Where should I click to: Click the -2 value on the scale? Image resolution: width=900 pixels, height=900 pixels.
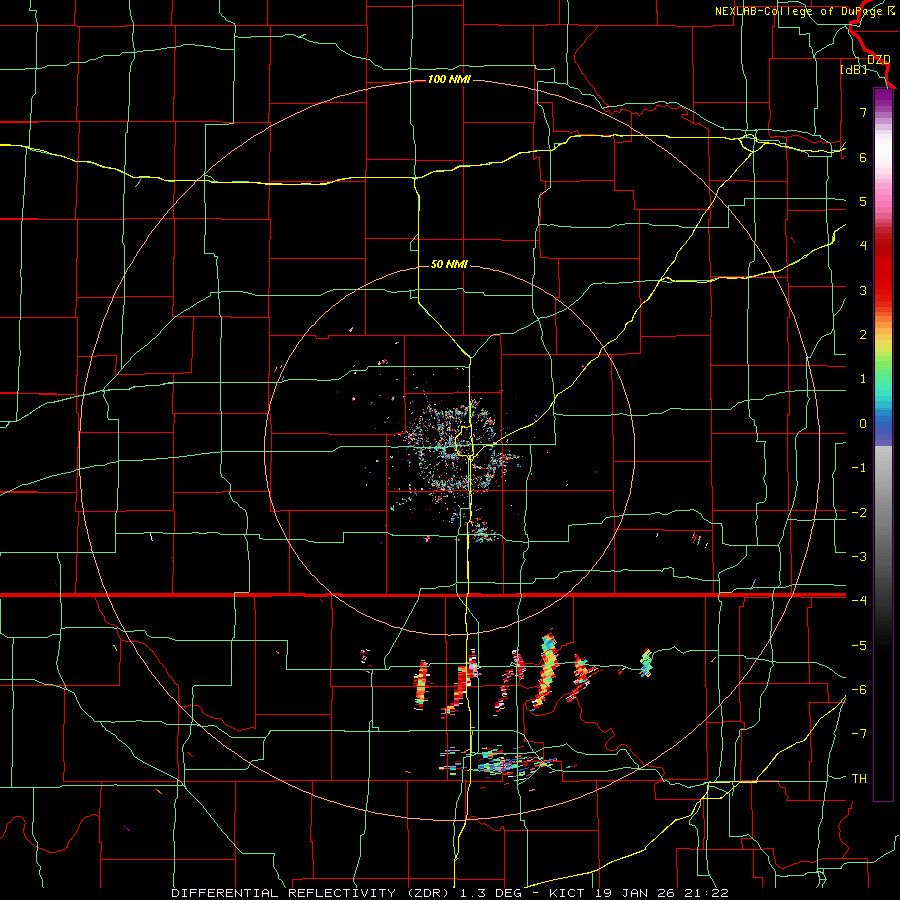tap(859, 513)
